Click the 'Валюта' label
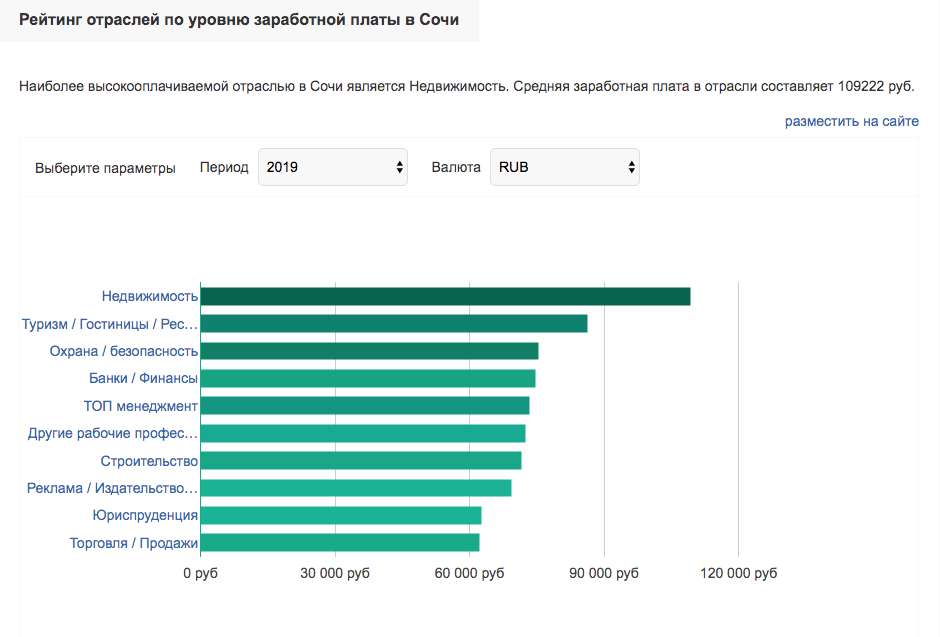The width and height of the screenshot is (940, 637). 456,167
